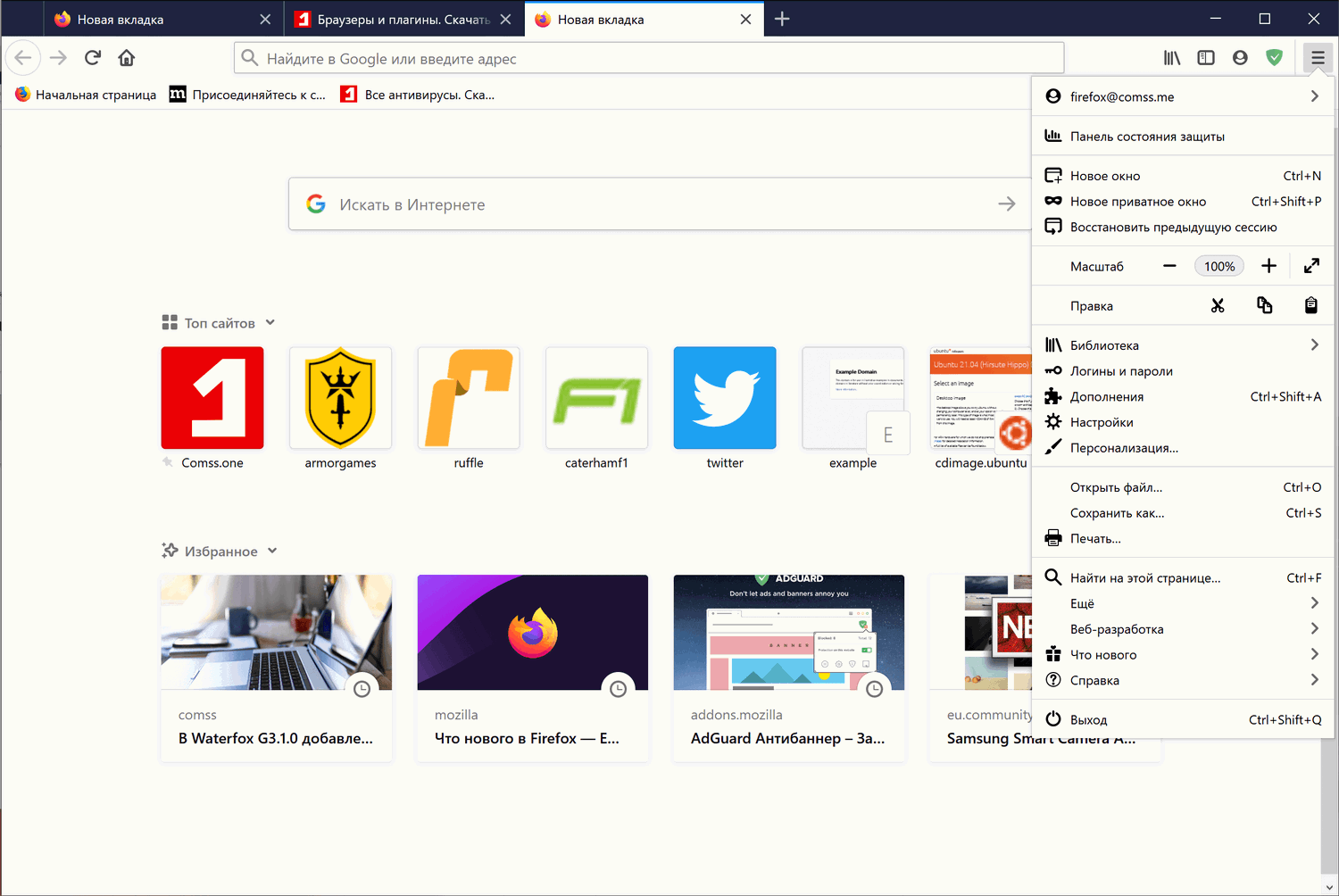Open 'Присоединяйтесь к с...' bookmark
The height and width of the screenshot is (896, 1339).
pyautogui.click(x=247, y=95)
